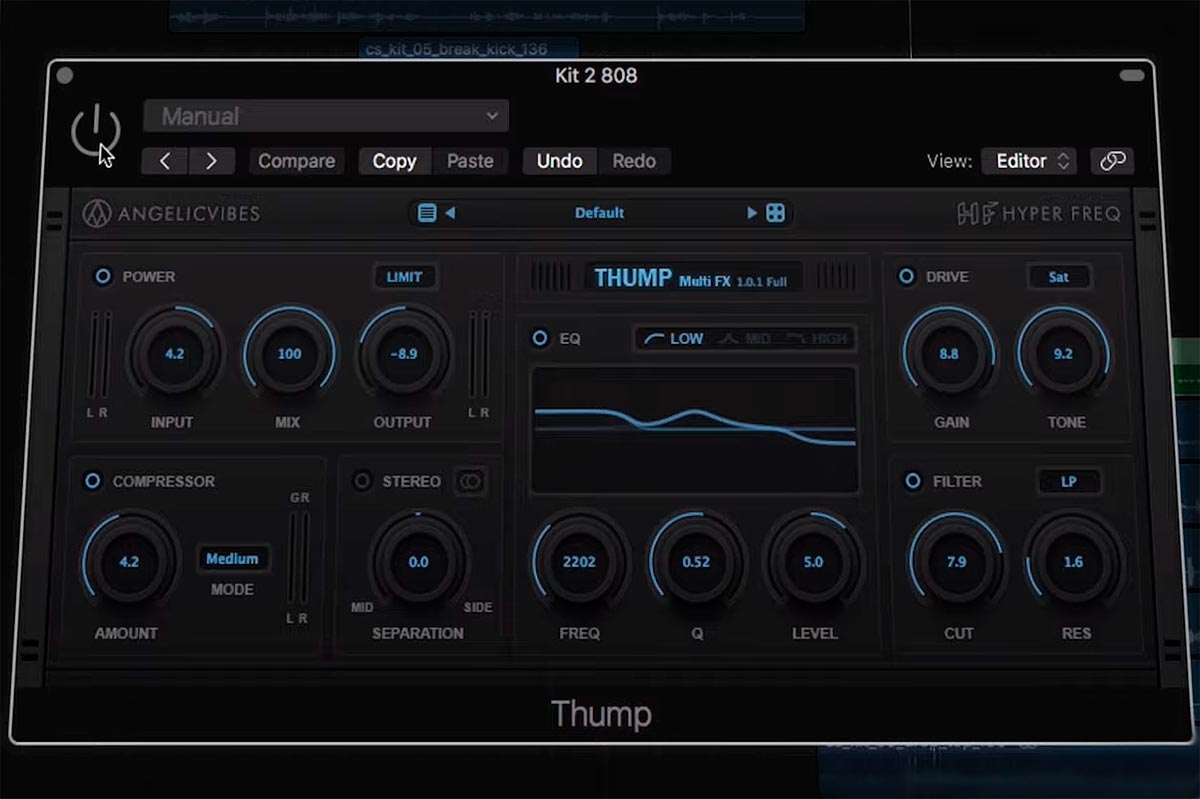Select the LOW EQ band tab
The height and width of the screenshot is (799, 1200).
tap(674, 339)
